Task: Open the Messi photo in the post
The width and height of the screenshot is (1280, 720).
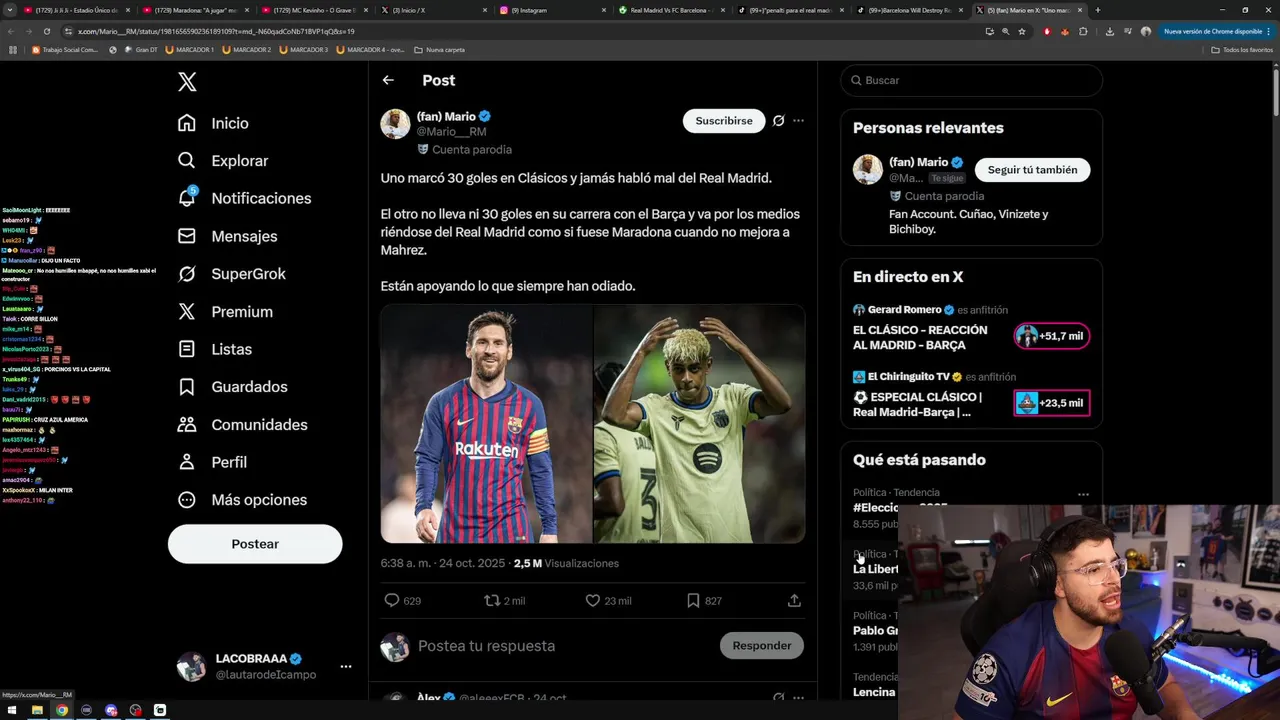Action: pyautogui.click(x=486, y=424)
